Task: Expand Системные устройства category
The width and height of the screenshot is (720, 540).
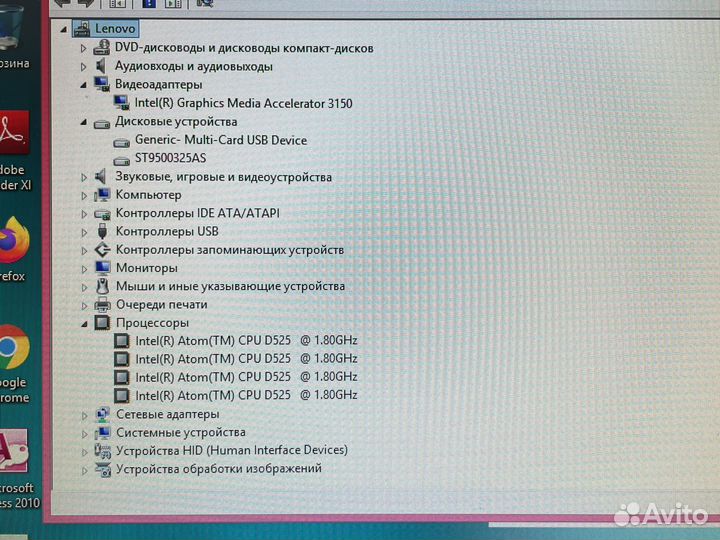Action: coord(84,433)
